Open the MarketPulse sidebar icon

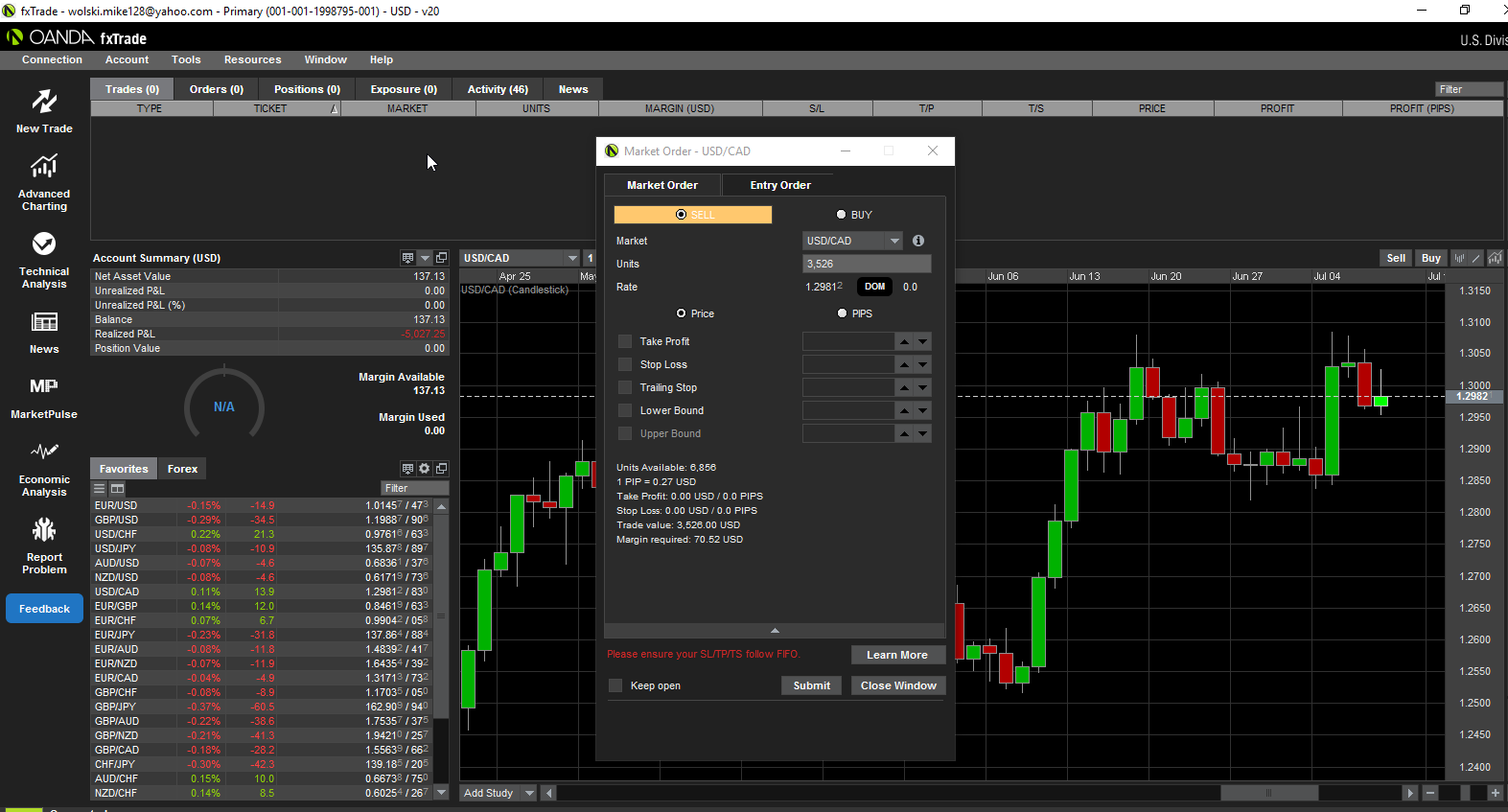click(x=44, y=386)
